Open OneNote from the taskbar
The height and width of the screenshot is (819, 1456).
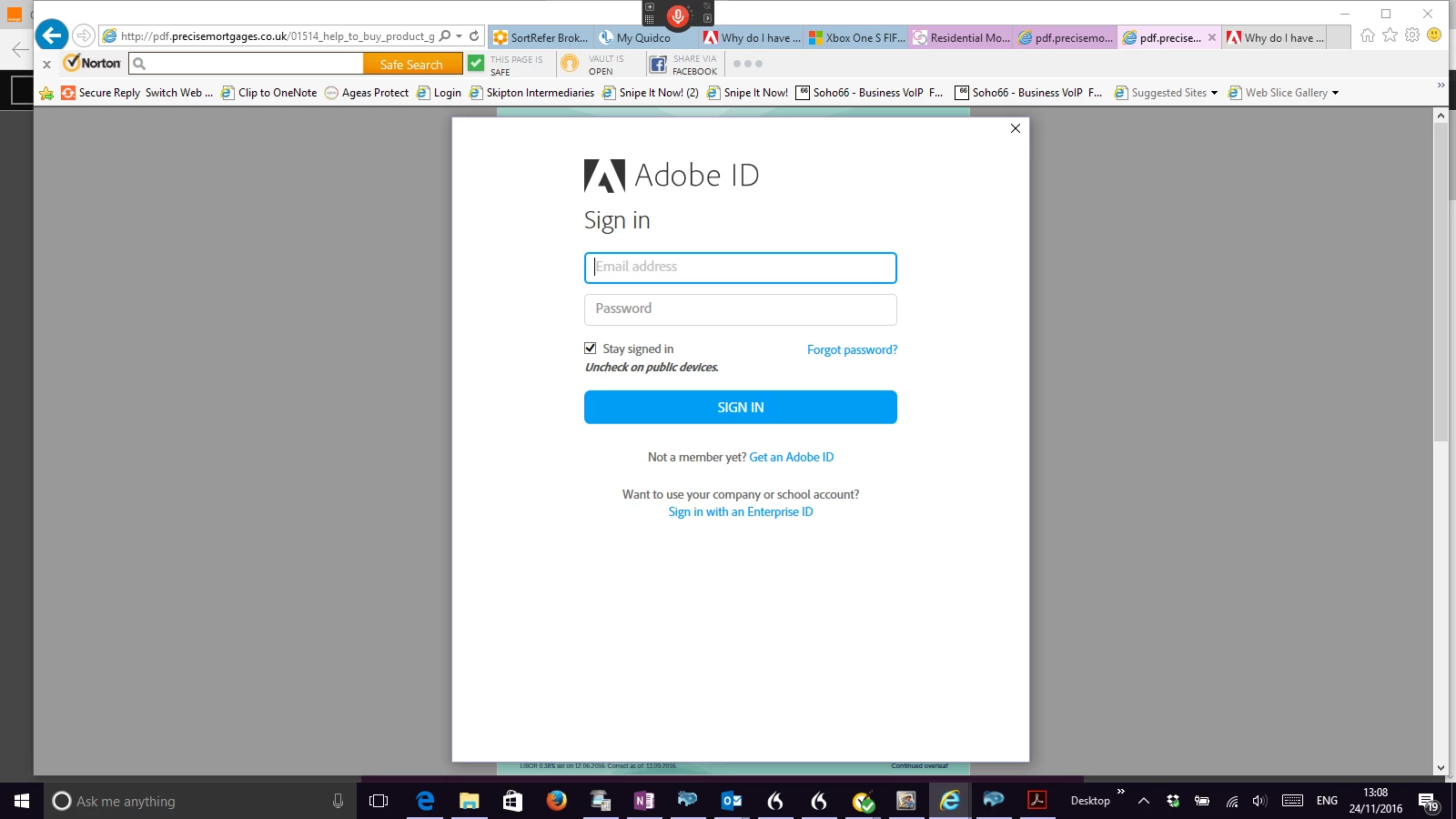[644, 801]
